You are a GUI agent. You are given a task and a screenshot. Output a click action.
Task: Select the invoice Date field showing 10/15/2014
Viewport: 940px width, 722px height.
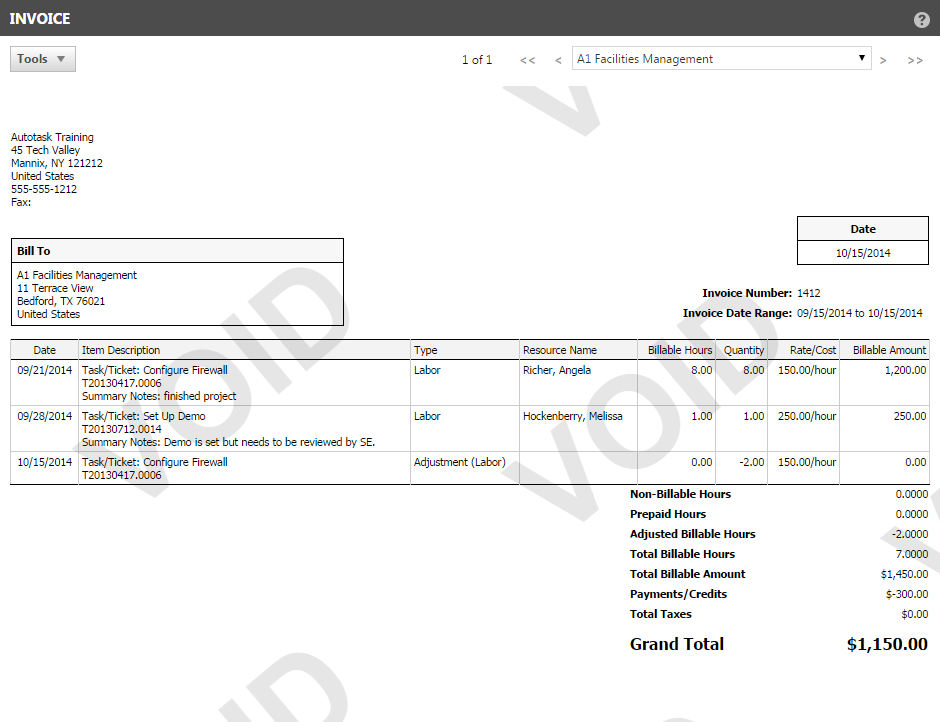point(862,253)
